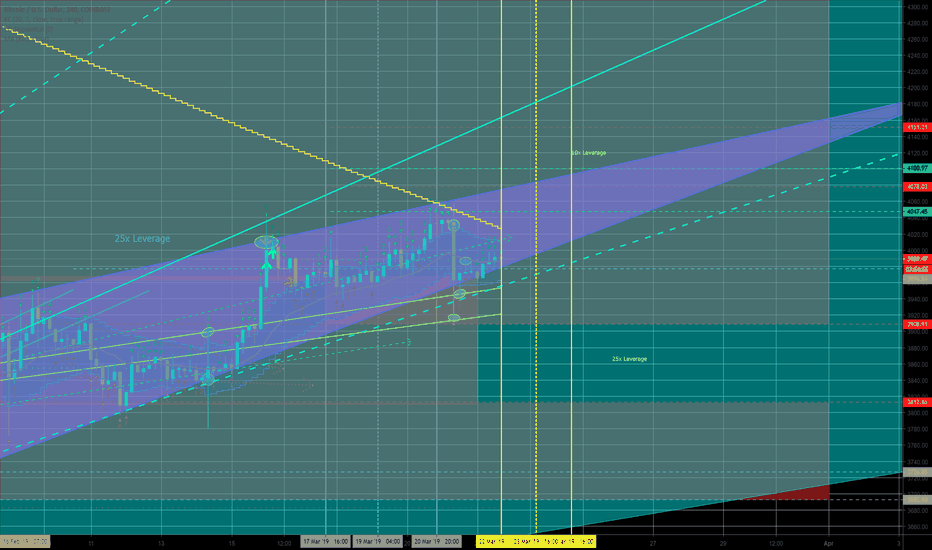Screen dimensions: 932x550
Task: Click the 3660.00 price scale value
Action: pyautogui.click(x=918, y=527)
